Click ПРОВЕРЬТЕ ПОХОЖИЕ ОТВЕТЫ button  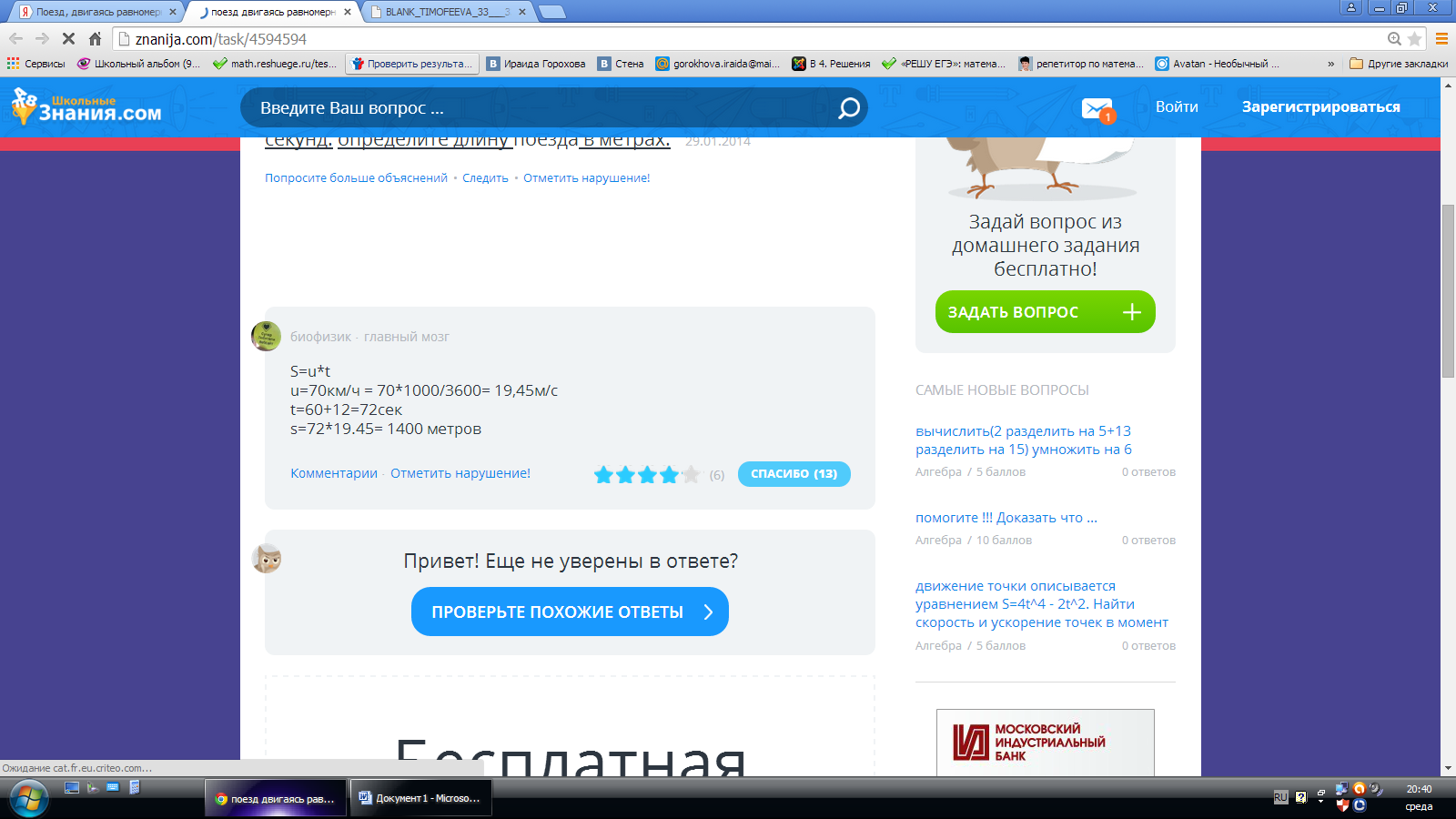click(x=570, y=612)
